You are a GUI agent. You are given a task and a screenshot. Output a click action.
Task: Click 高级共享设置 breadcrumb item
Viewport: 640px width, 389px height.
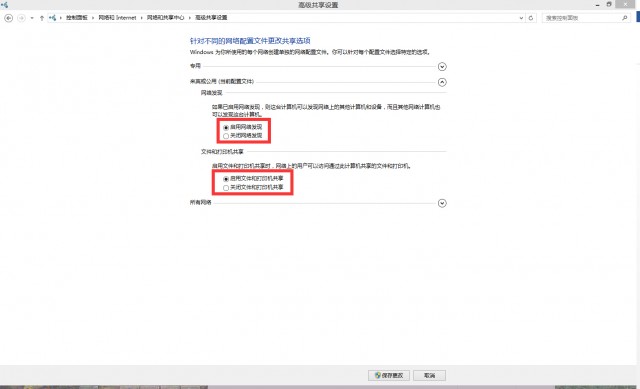(211, 18)
